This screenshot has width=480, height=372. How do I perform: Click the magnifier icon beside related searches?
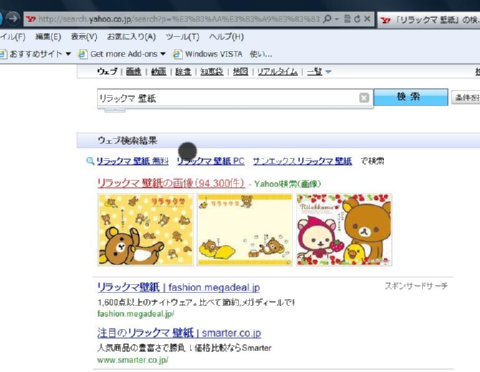pos(90,161)
